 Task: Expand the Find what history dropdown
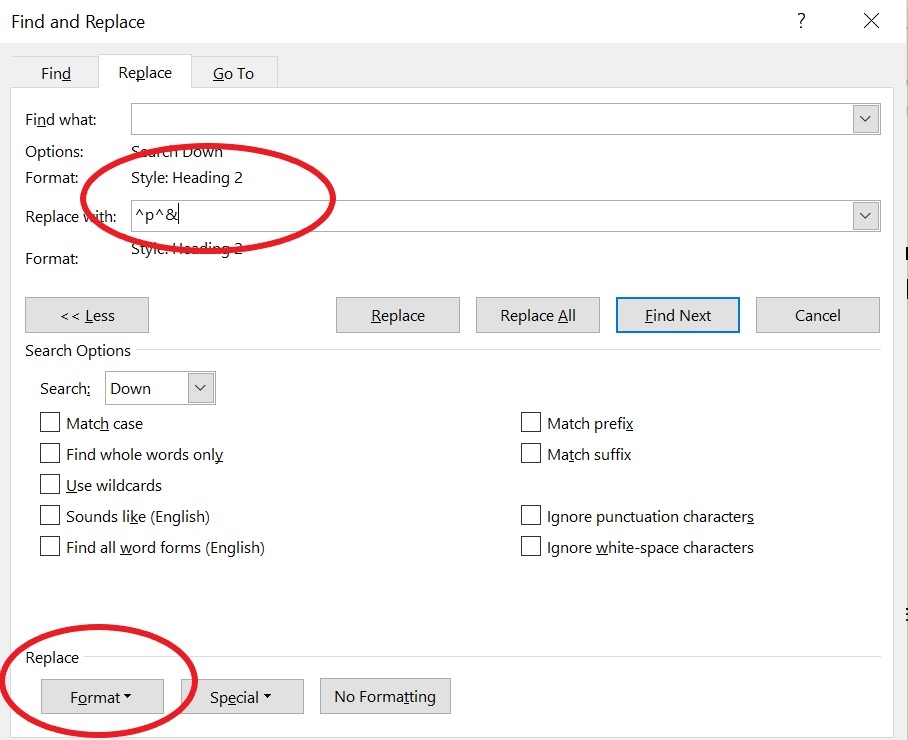point(864,118)
